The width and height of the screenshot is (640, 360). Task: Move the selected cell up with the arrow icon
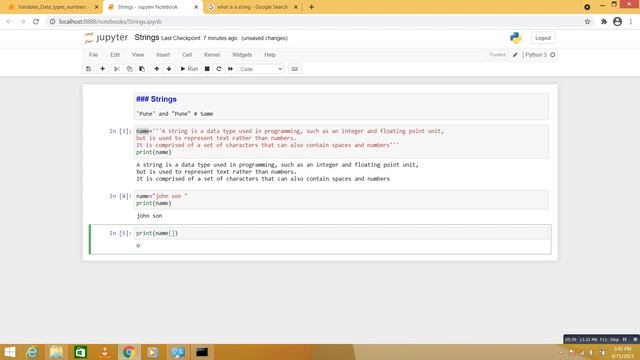pos(157,69)
